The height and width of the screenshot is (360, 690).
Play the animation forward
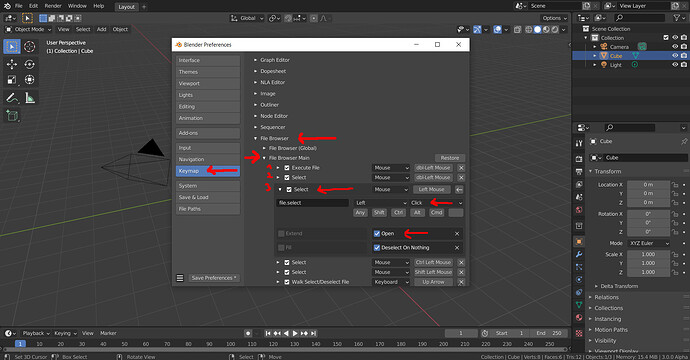295,333
